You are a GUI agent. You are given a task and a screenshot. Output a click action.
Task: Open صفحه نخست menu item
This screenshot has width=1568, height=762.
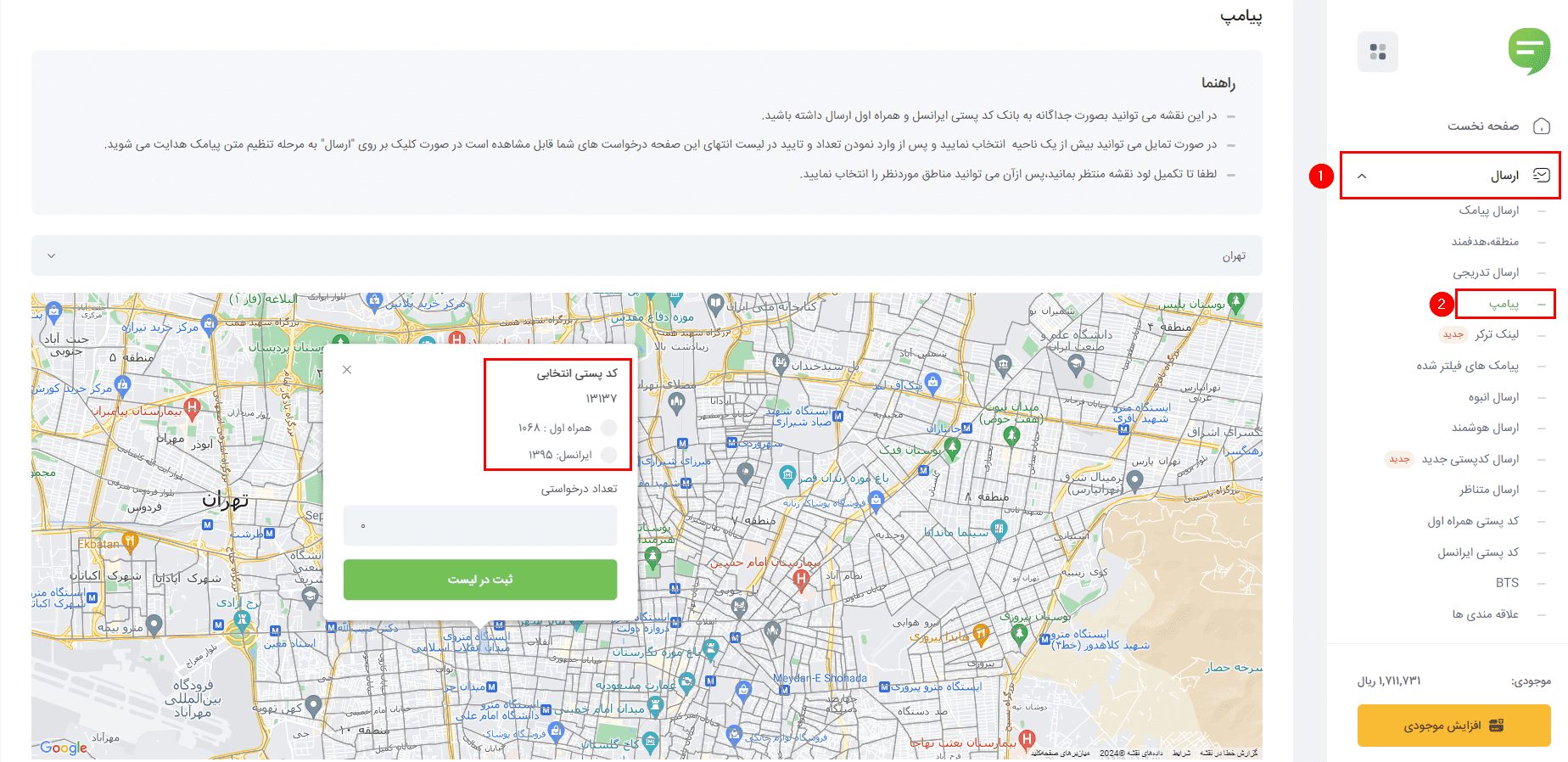[1483, 126]
